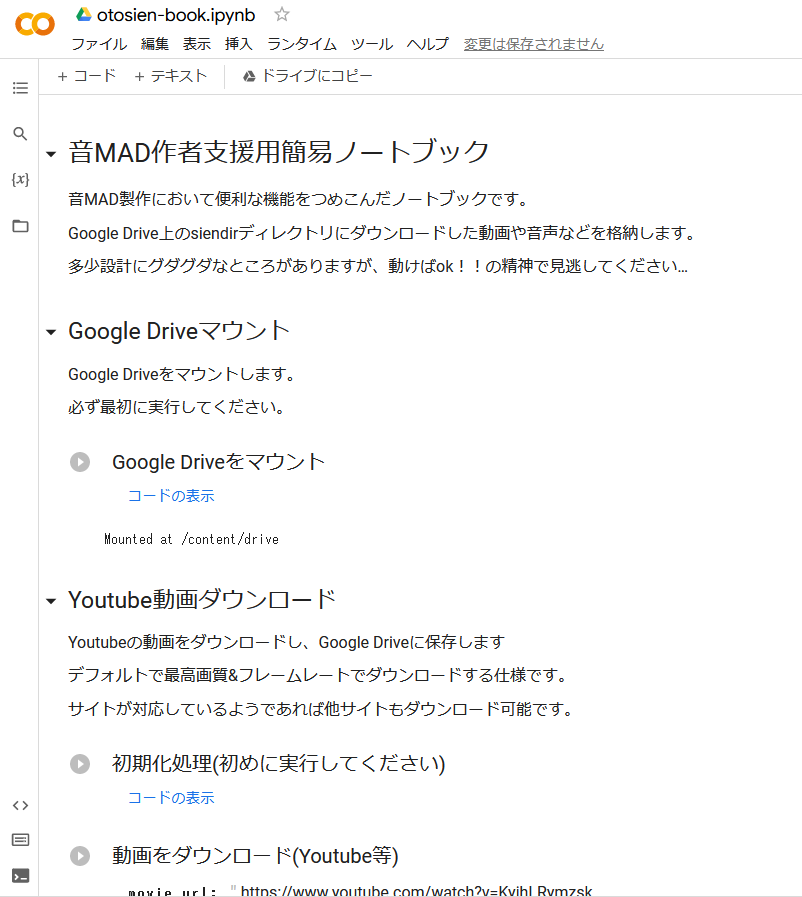
Task: Run the 動画をダウンロード(Youtube等) cell
Action: click(x=80, y=856)
